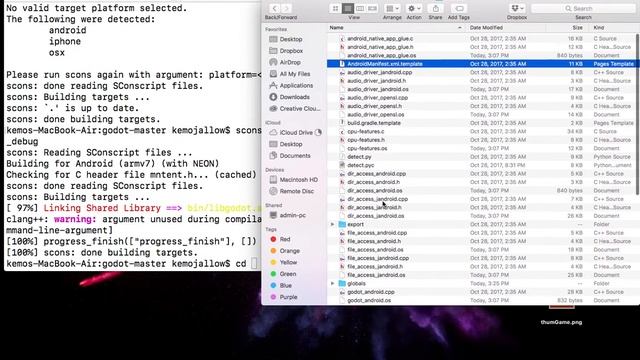The width and height of the screenshot is (640, 360).
Task: Select cpu-features.h file
Action: click(x=481, y=140)
